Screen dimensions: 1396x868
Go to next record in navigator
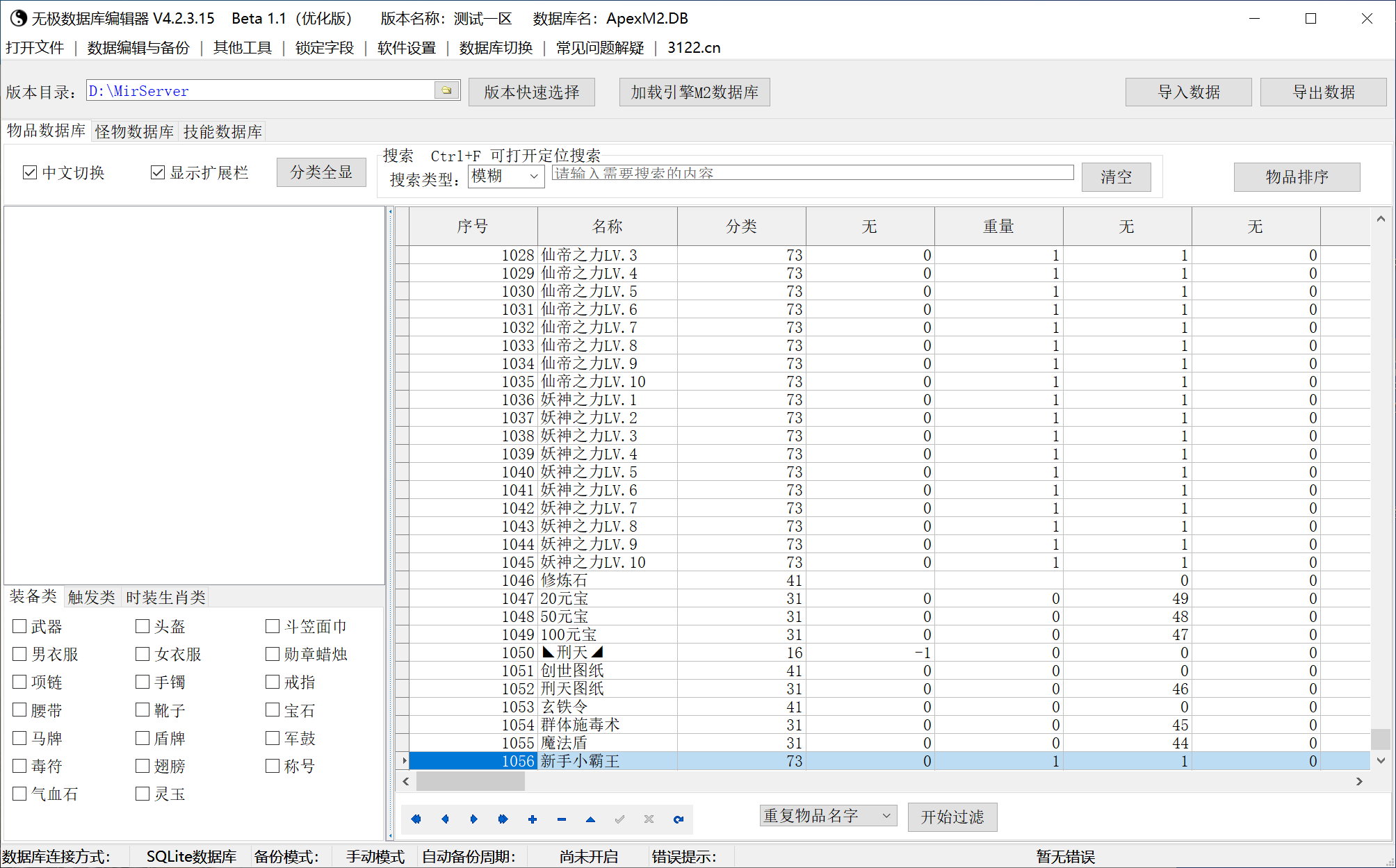[474, 819]
